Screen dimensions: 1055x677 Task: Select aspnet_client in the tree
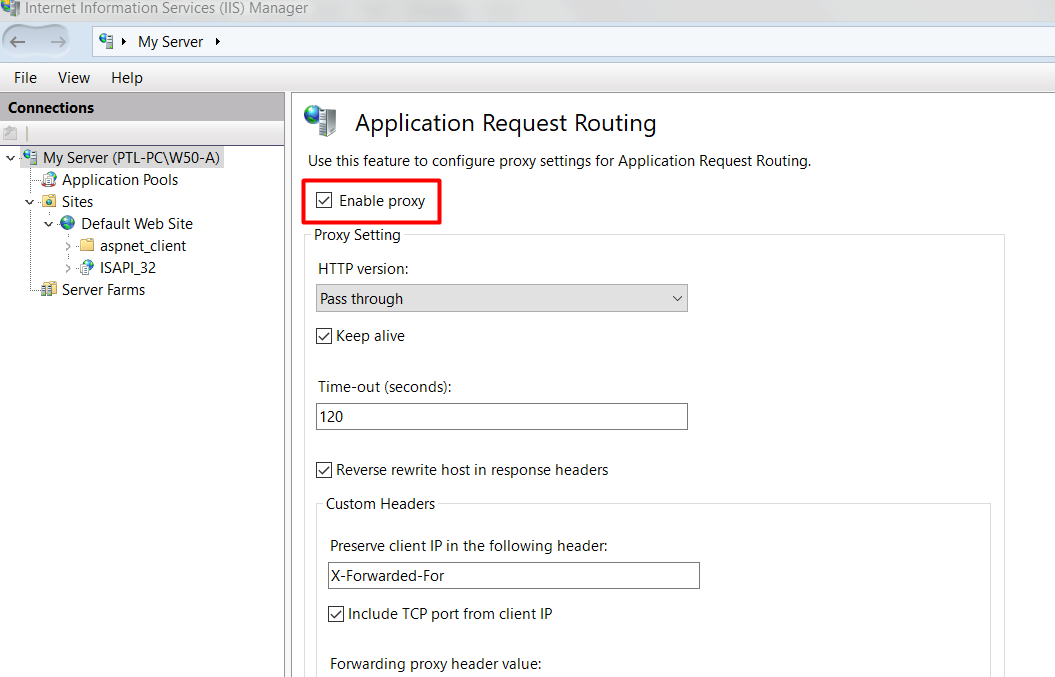point(143,246)
